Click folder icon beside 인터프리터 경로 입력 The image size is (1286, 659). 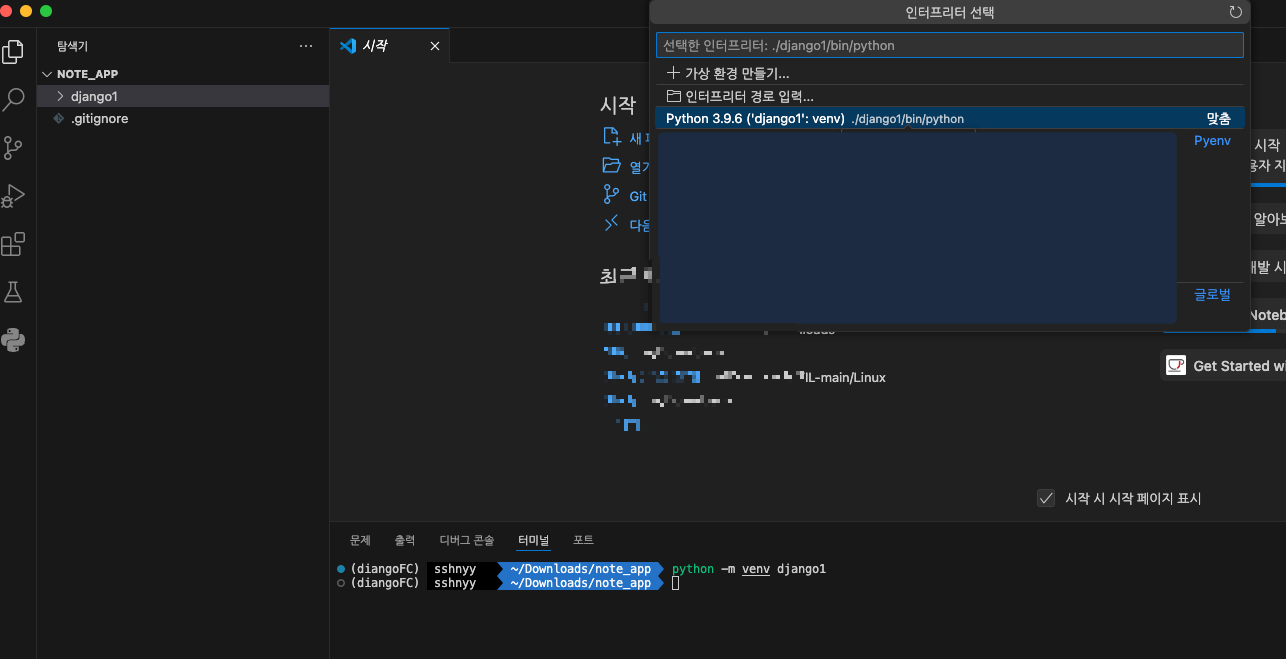click(674, 97)
